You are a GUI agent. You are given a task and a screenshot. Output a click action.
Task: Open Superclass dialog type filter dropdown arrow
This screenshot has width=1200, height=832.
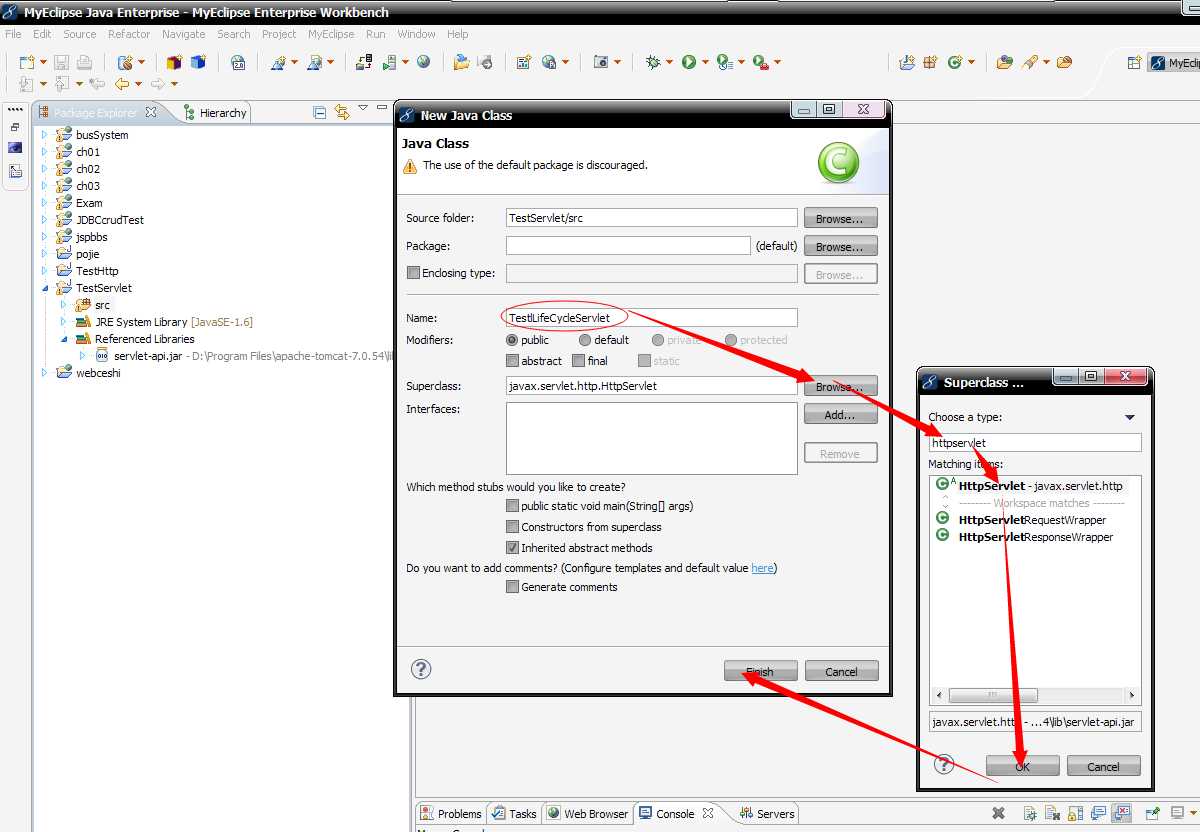1130,417
